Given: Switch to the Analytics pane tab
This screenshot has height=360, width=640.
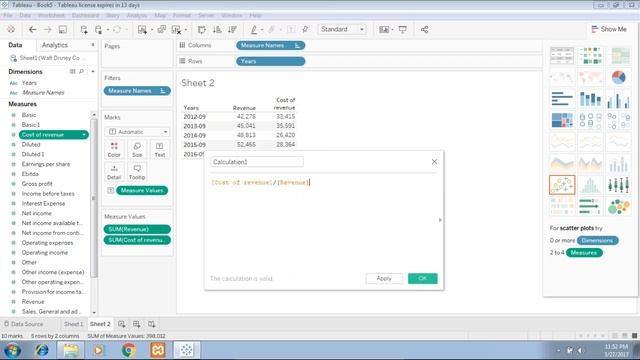Looking at the screenshot, I should (x=55, y=45).
